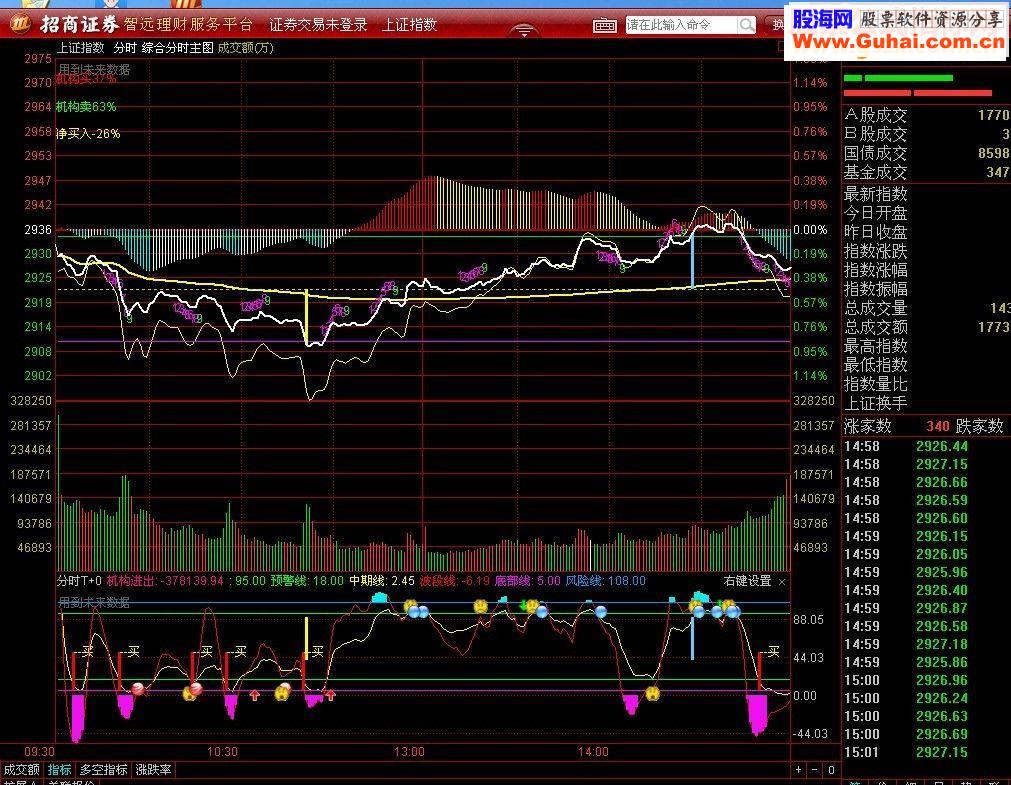Click the 0 reset button near zoom controls

click(x=831, y=770)
